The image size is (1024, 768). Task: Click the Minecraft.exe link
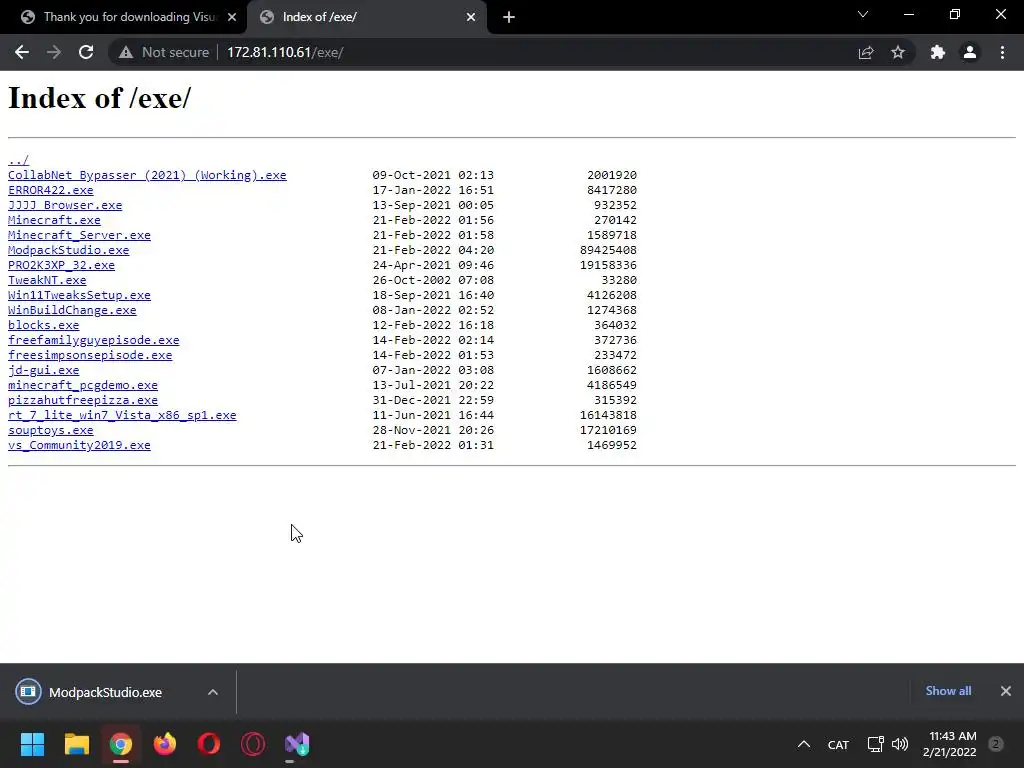(x=54, y=220)
